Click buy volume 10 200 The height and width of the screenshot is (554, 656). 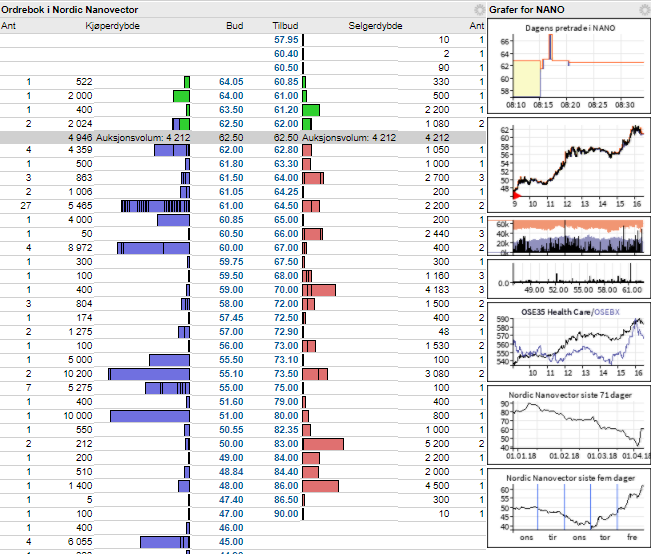[x=78, y=374]
